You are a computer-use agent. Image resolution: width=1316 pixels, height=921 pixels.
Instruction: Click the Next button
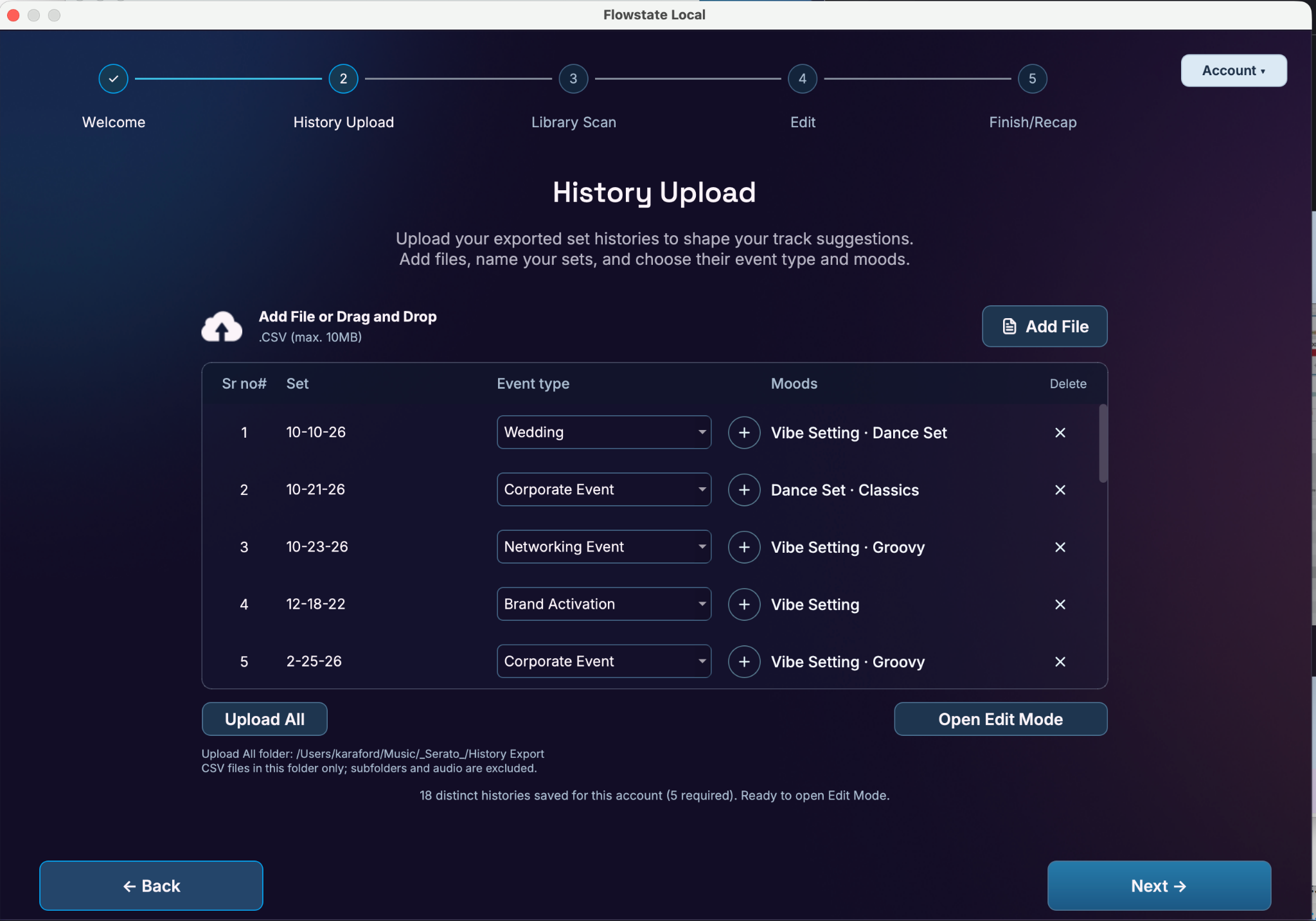pyautogui.click(x=1159, y=886)
